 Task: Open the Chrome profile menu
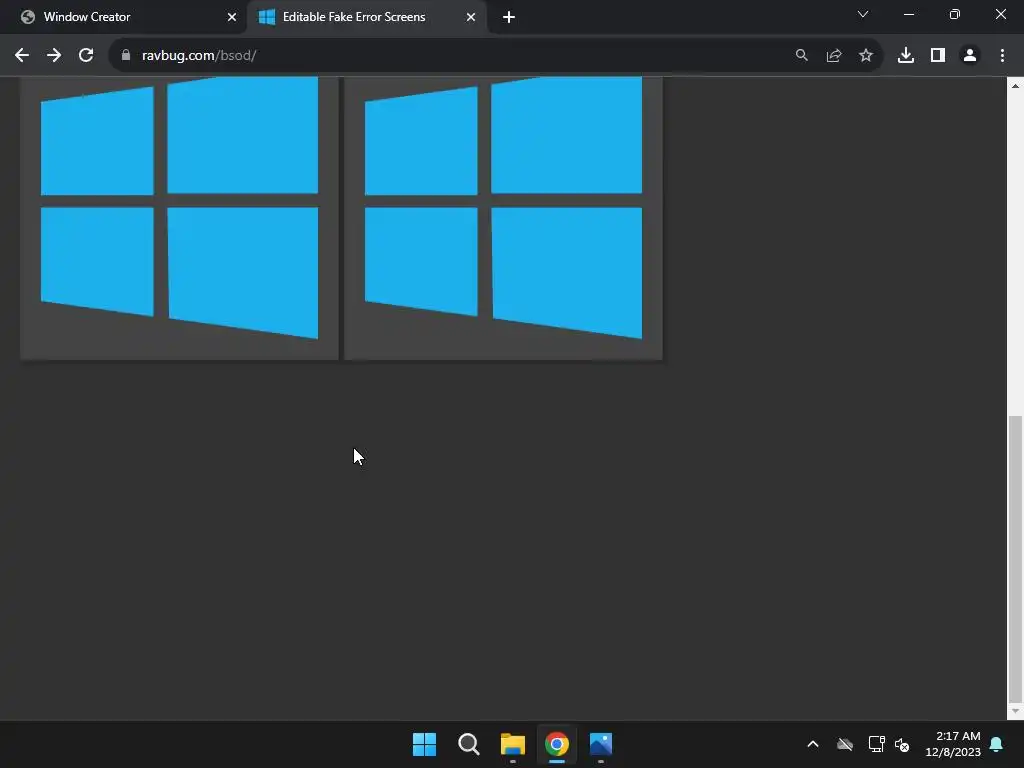[x=970, y=56]
